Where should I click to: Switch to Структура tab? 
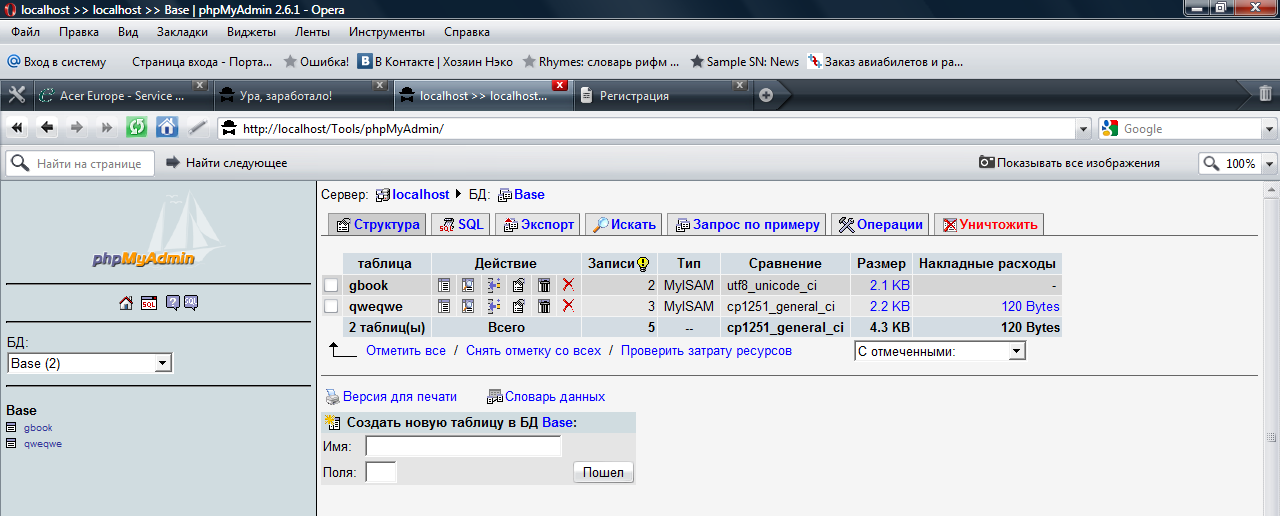(x=377, y=225)
